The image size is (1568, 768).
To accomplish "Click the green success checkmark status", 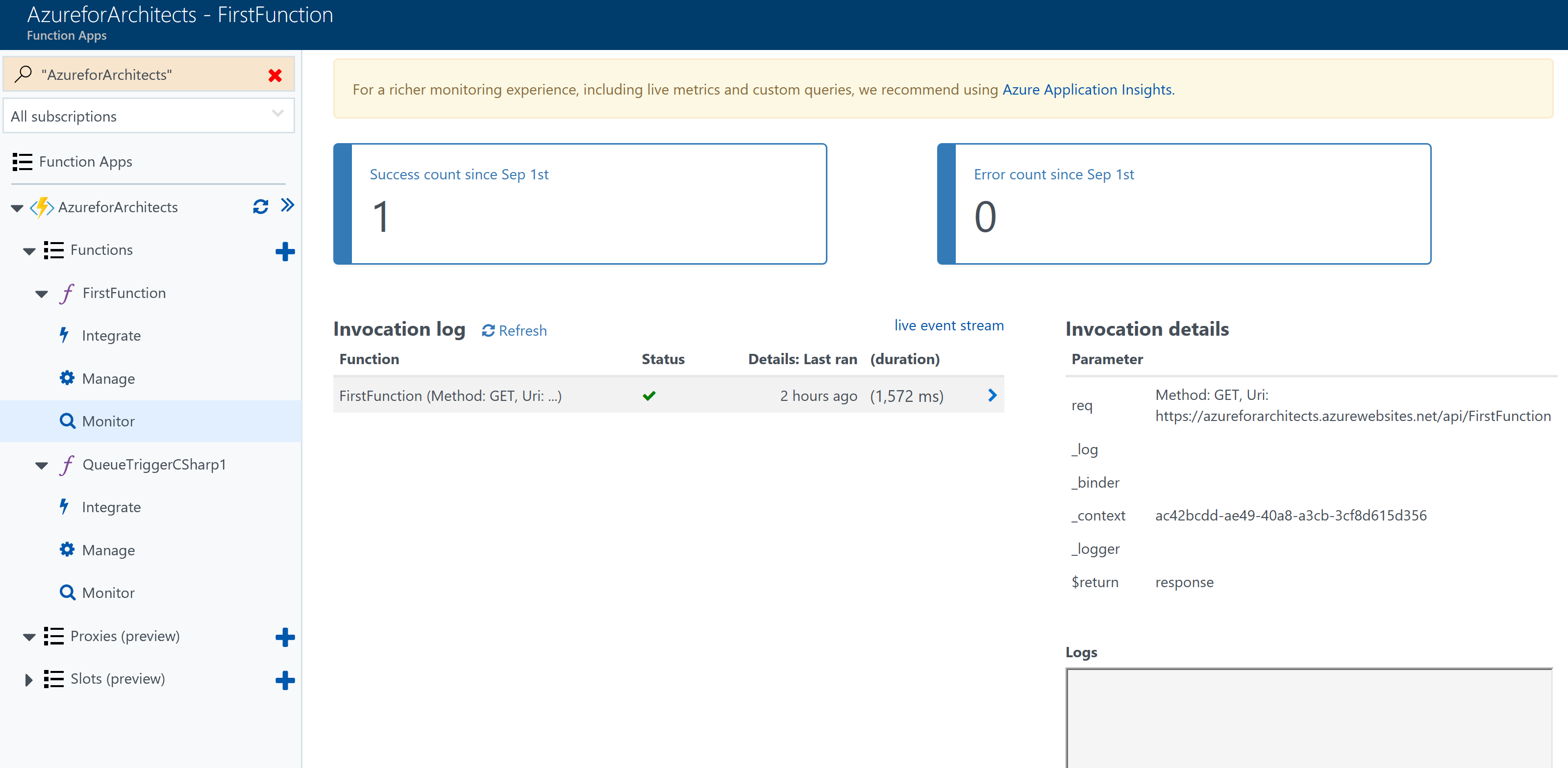I will [649, 396].
